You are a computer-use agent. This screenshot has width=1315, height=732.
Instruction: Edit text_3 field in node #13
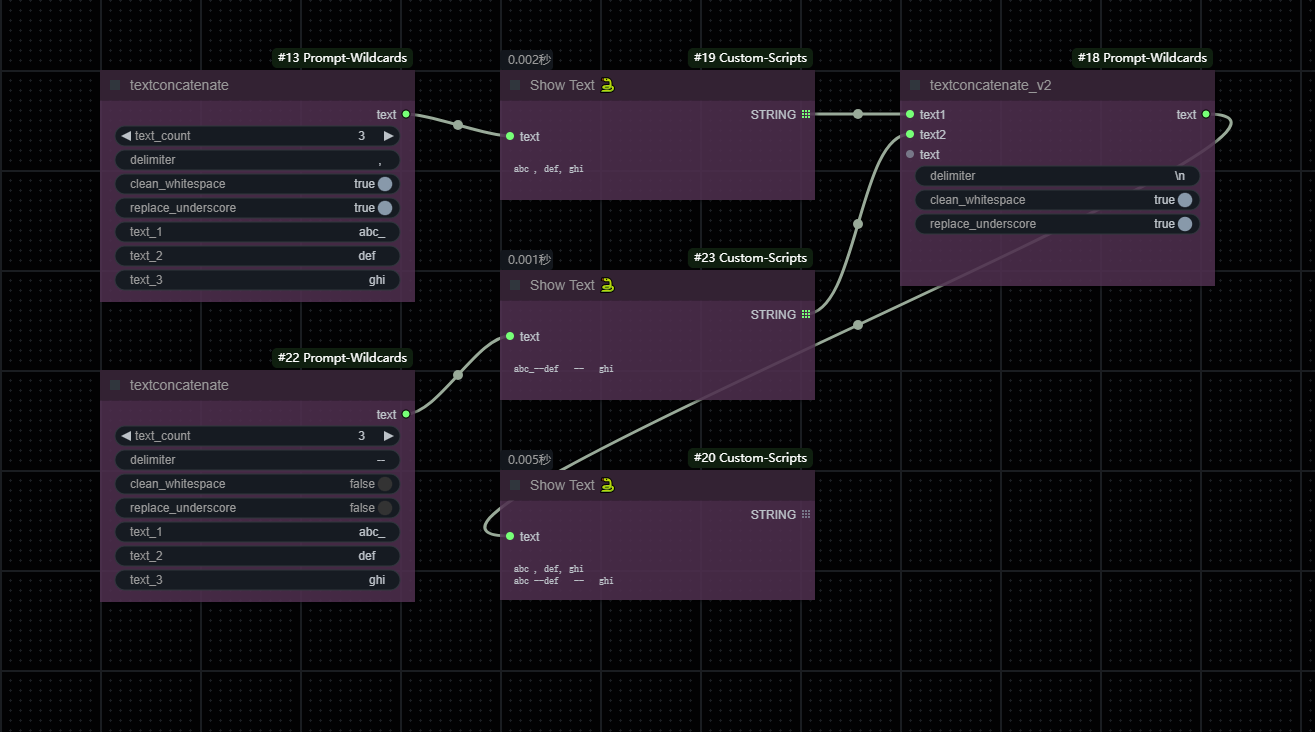coord(257,280)
